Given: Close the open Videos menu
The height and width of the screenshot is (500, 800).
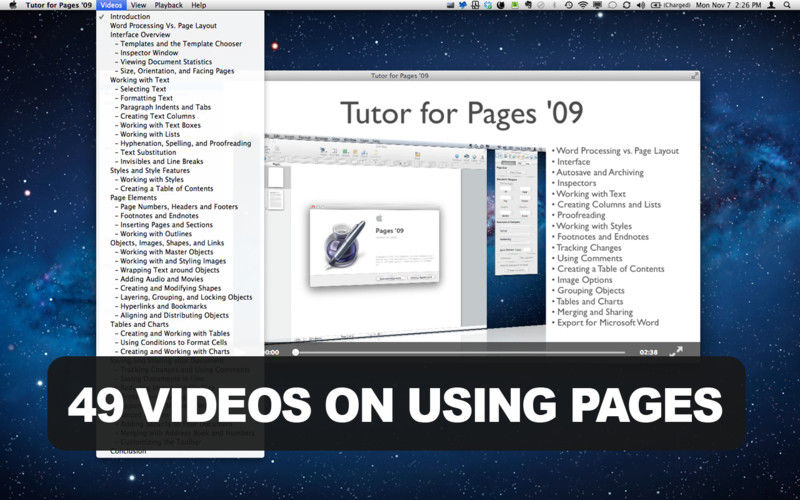Looking at the screenshot, I should (x=111, y=5).
